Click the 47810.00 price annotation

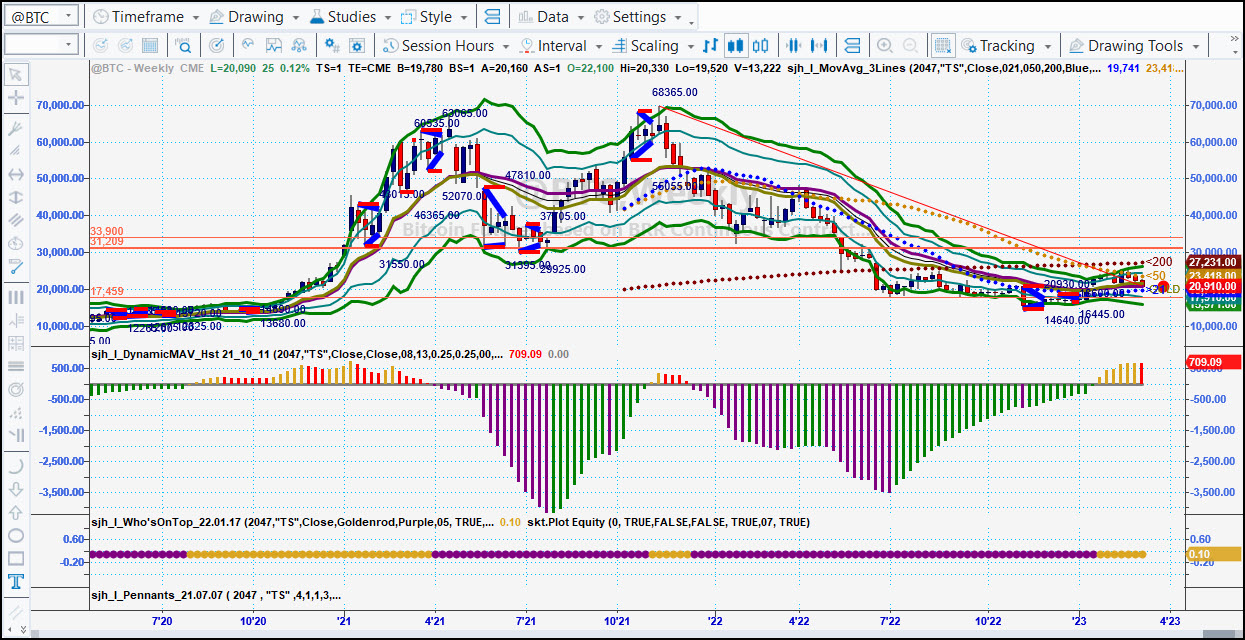point(529,175)
